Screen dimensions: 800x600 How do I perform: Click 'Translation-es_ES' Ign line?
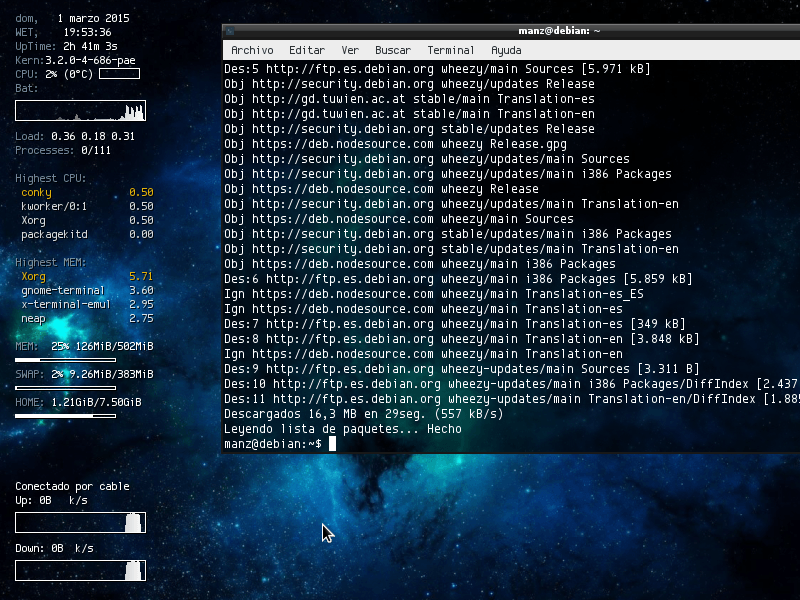click(x=434, y=294)
